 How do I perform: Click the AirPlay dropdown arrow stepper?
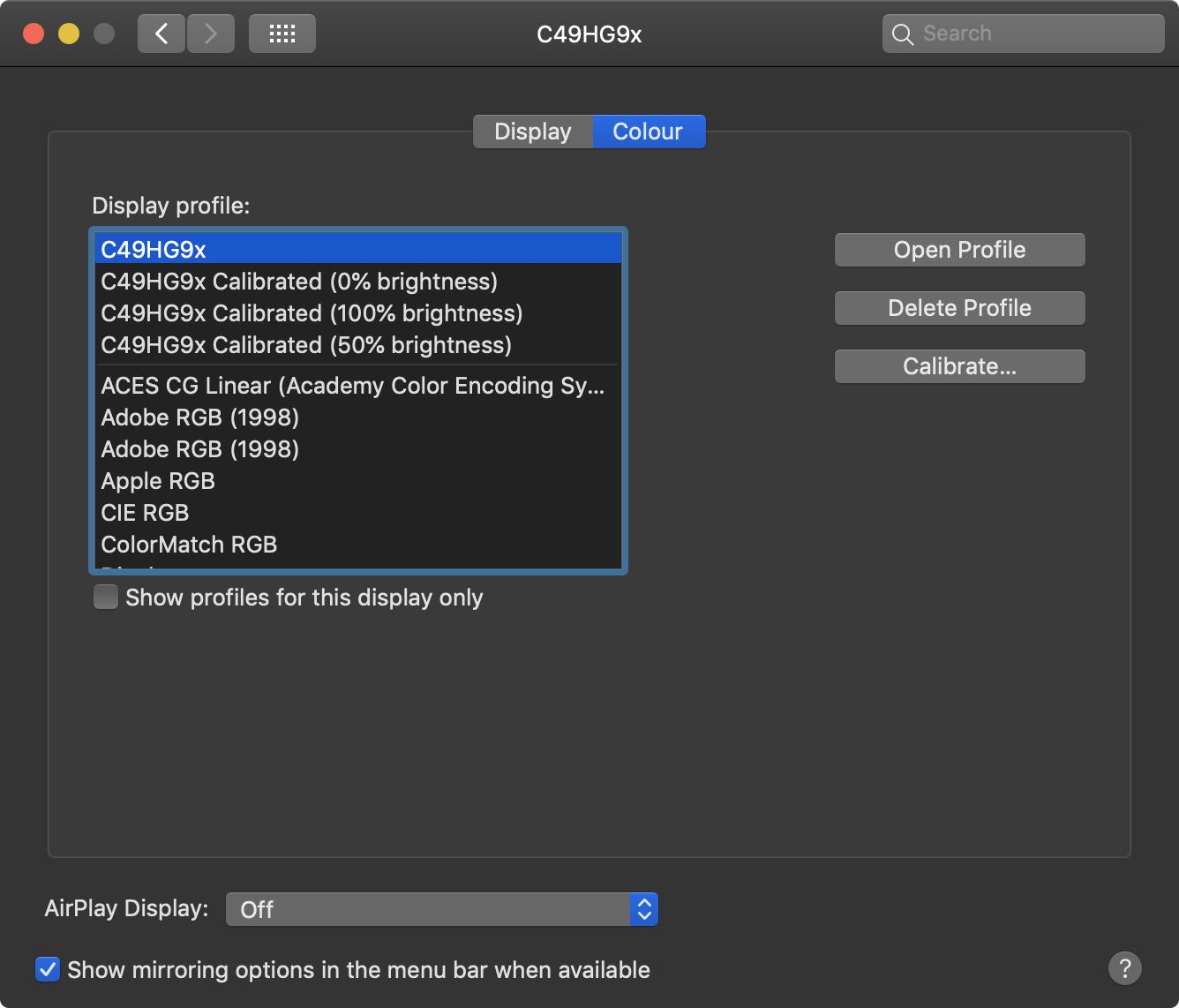coord(644,909)
